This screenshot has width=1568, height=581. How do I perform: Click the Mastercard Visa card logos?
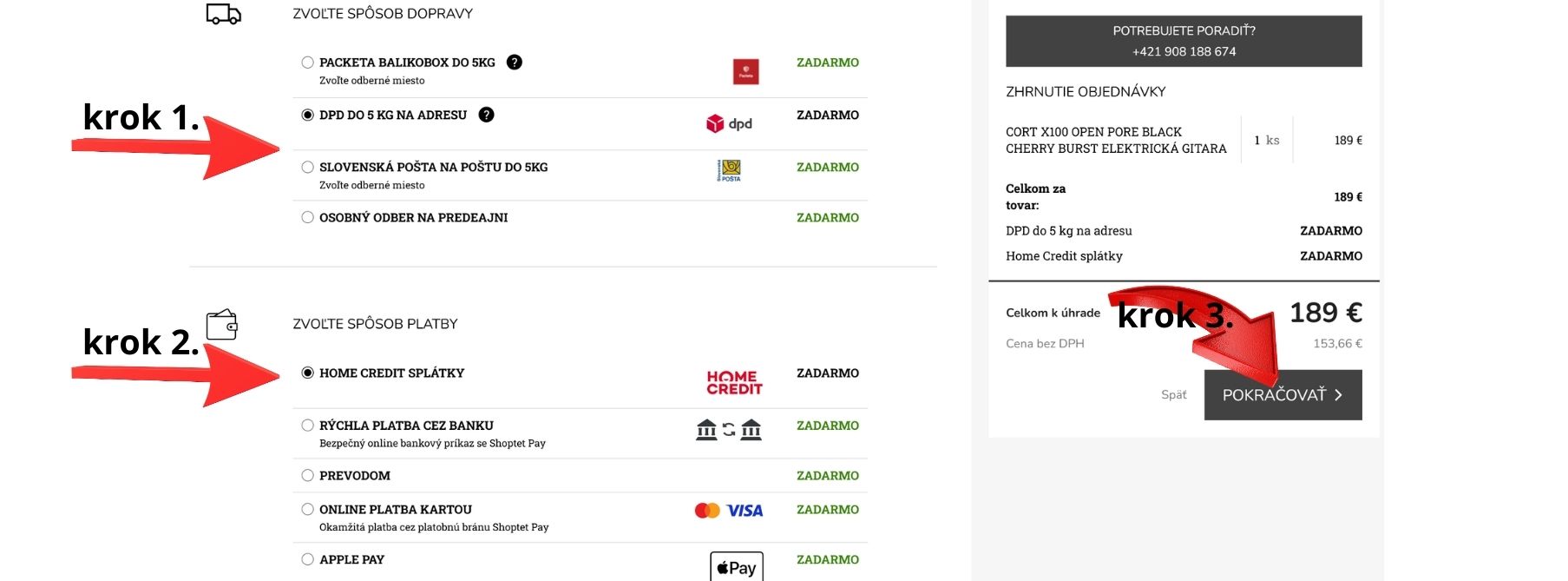coord(729,511)
